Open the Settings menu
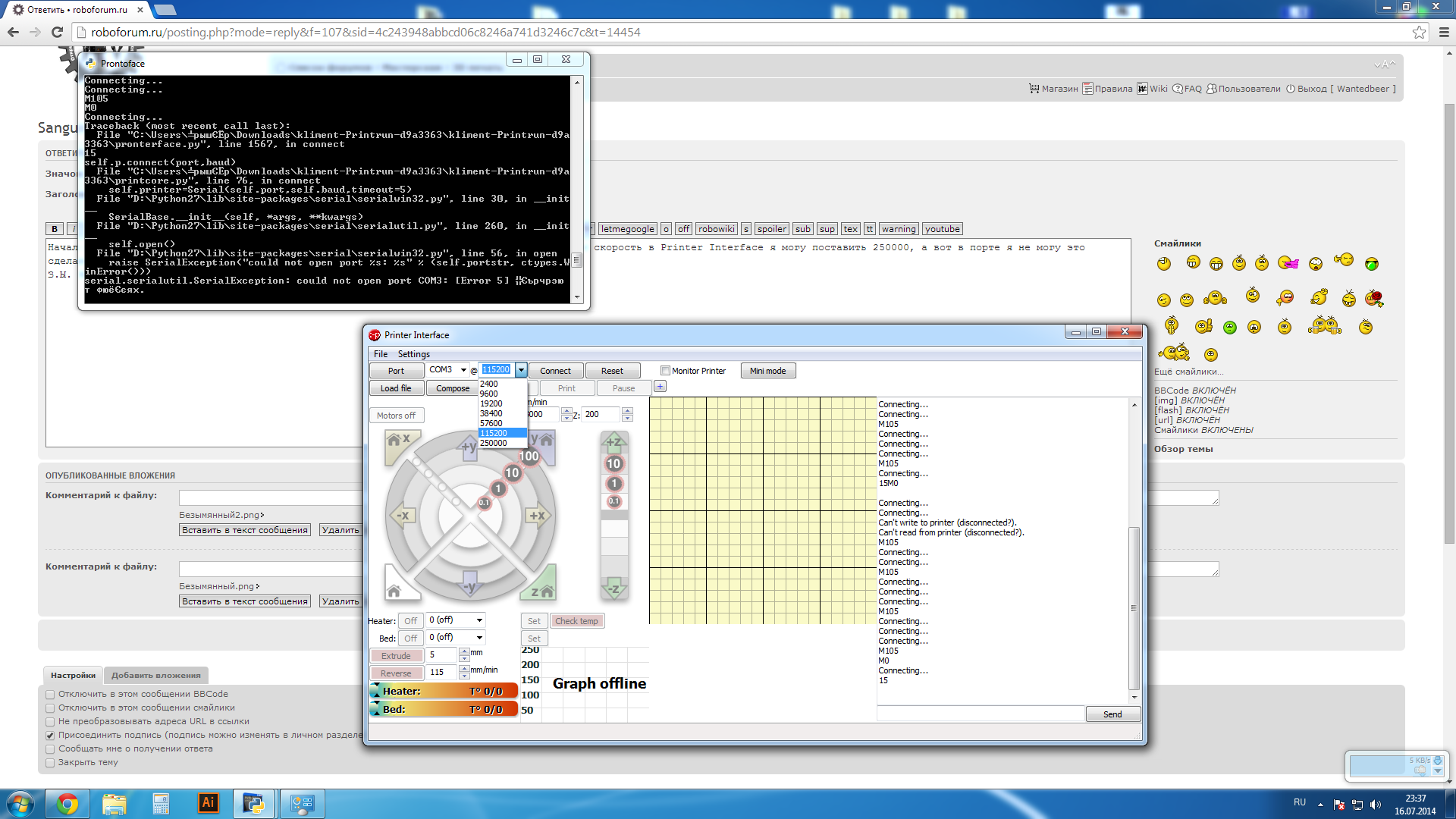 pos(413,354)
